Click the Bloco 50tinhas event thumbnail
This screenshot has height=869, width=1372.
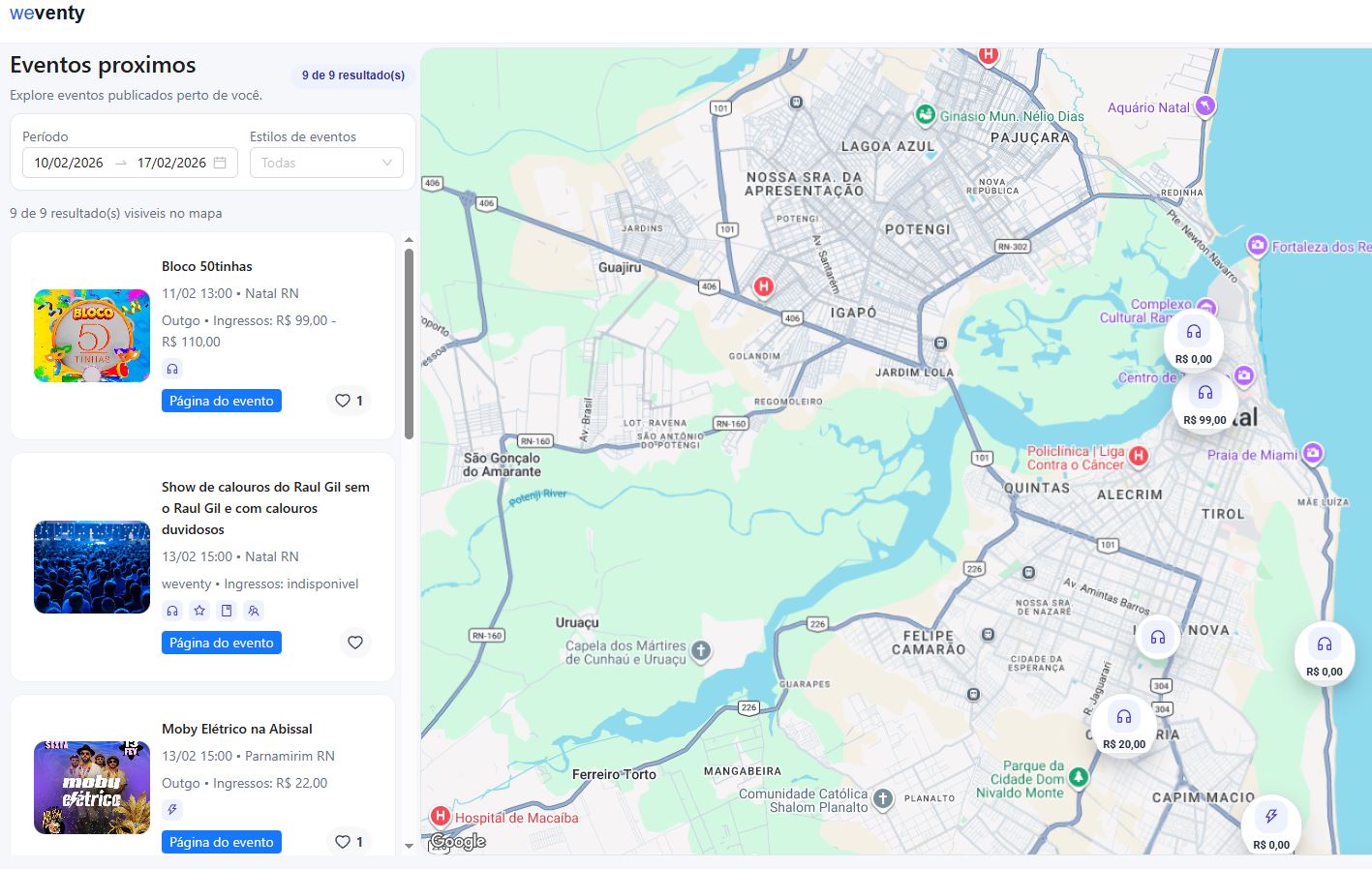92,336
